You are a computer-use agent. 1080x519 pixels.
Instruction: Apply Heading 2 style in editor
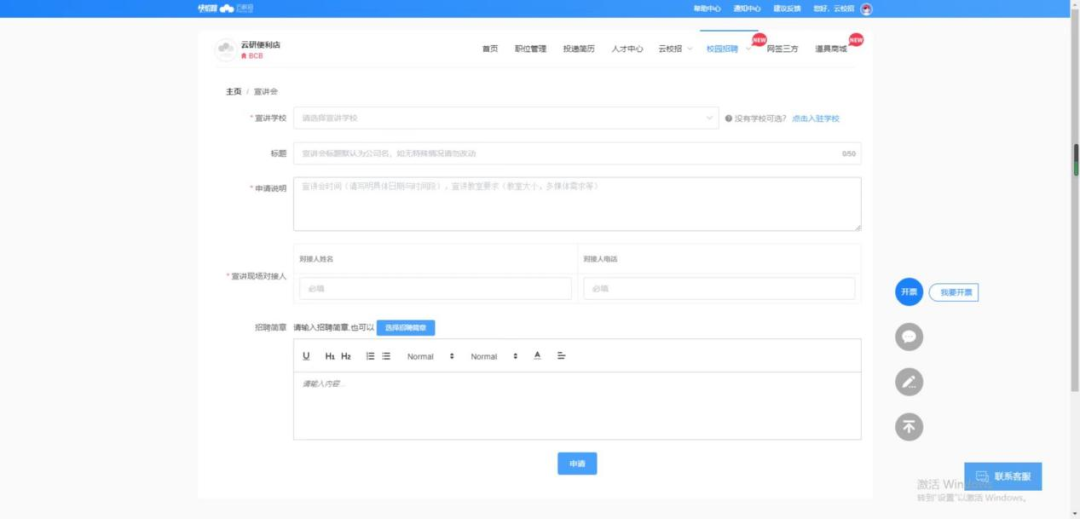click(346, 356)
